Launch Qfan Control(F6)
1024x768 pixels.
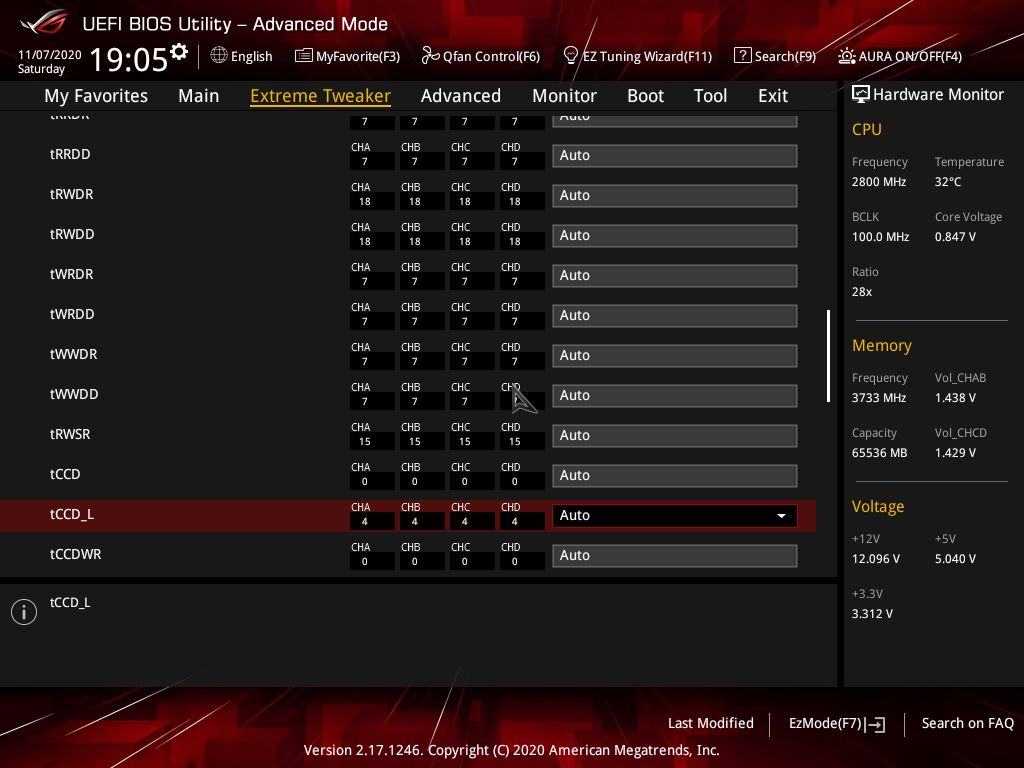(481, 56)
